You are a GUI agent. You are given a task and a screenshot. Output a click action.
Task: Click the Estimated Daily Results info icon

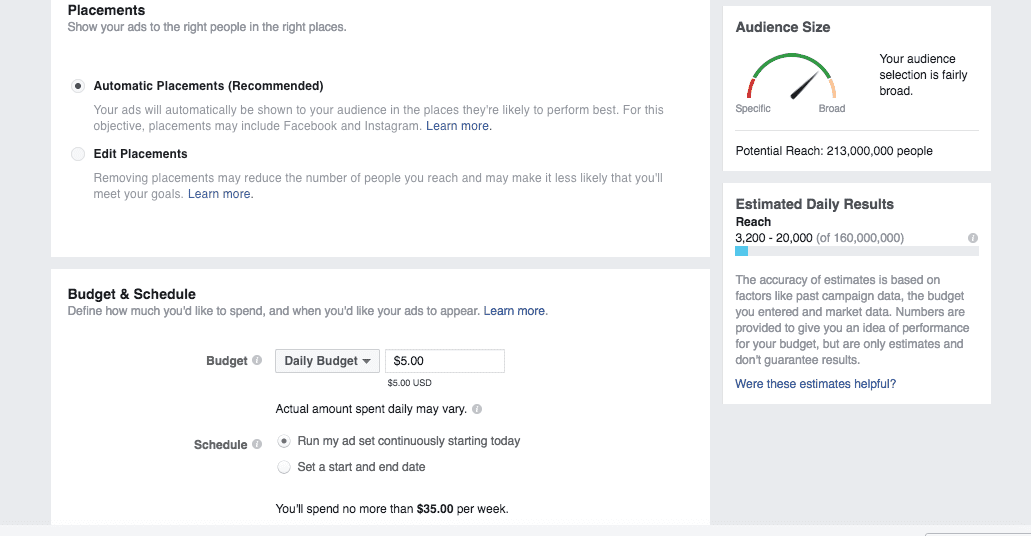[972, 238]
